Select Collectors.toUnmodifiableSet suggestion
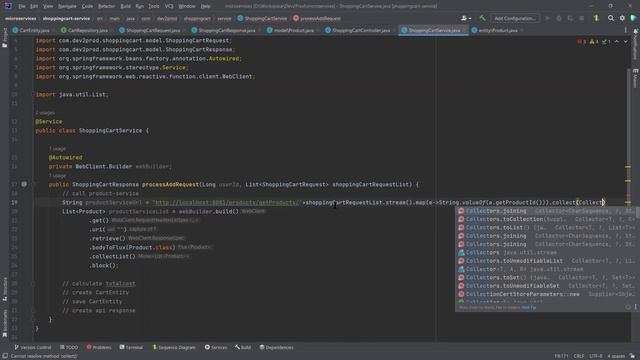640x360 pixels. pos(545,286)
